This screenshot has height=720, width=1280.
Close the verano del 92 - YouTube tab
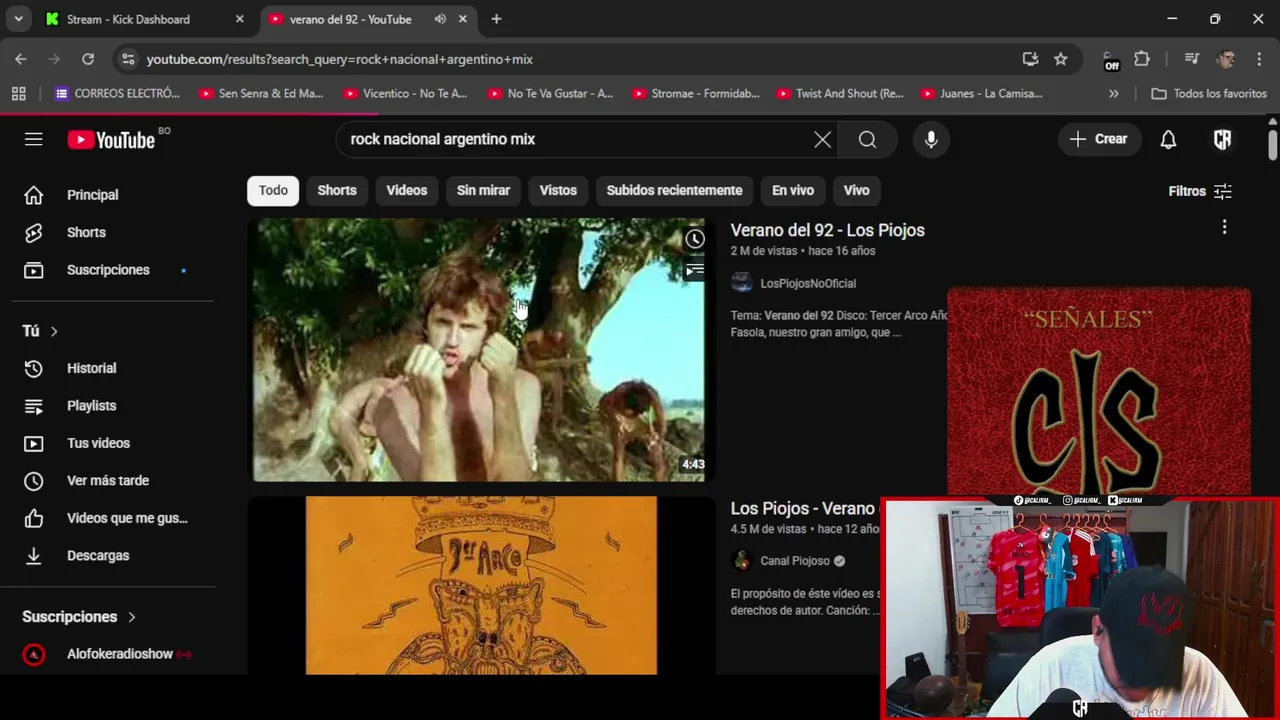pyautogui.click(x=463, y=19)
